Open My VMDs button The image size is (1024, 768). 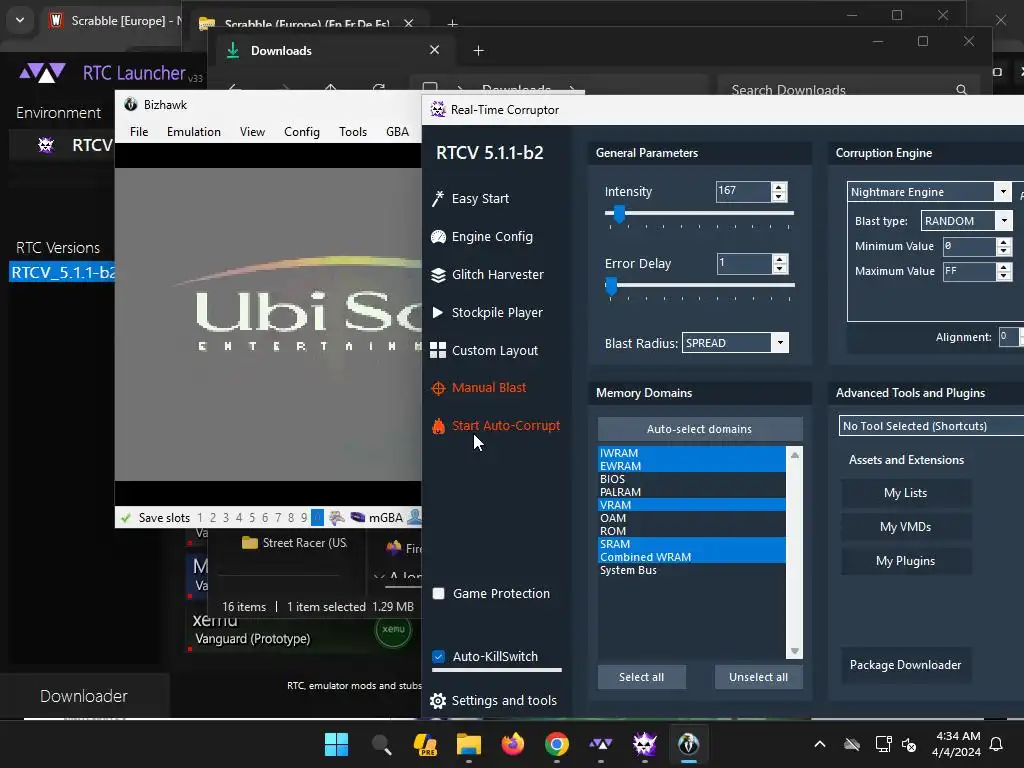pos(905,527)
